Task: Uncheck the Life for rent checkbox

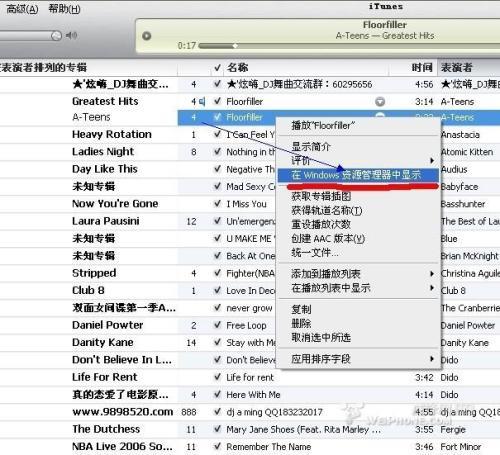Action: point(217,377)
